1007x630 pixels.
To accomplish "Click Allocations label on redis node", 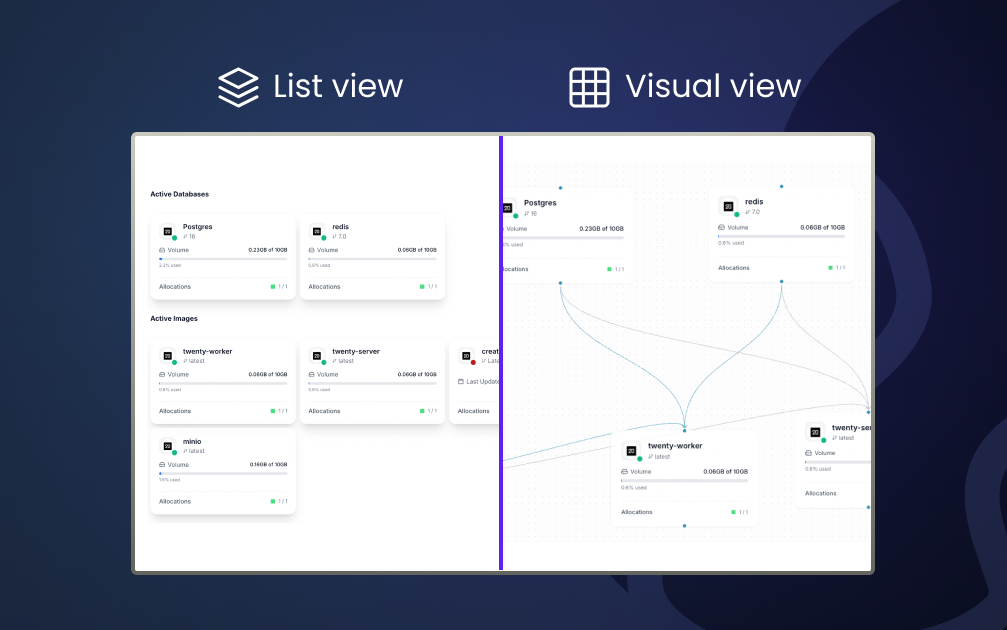I will (733, 268).
